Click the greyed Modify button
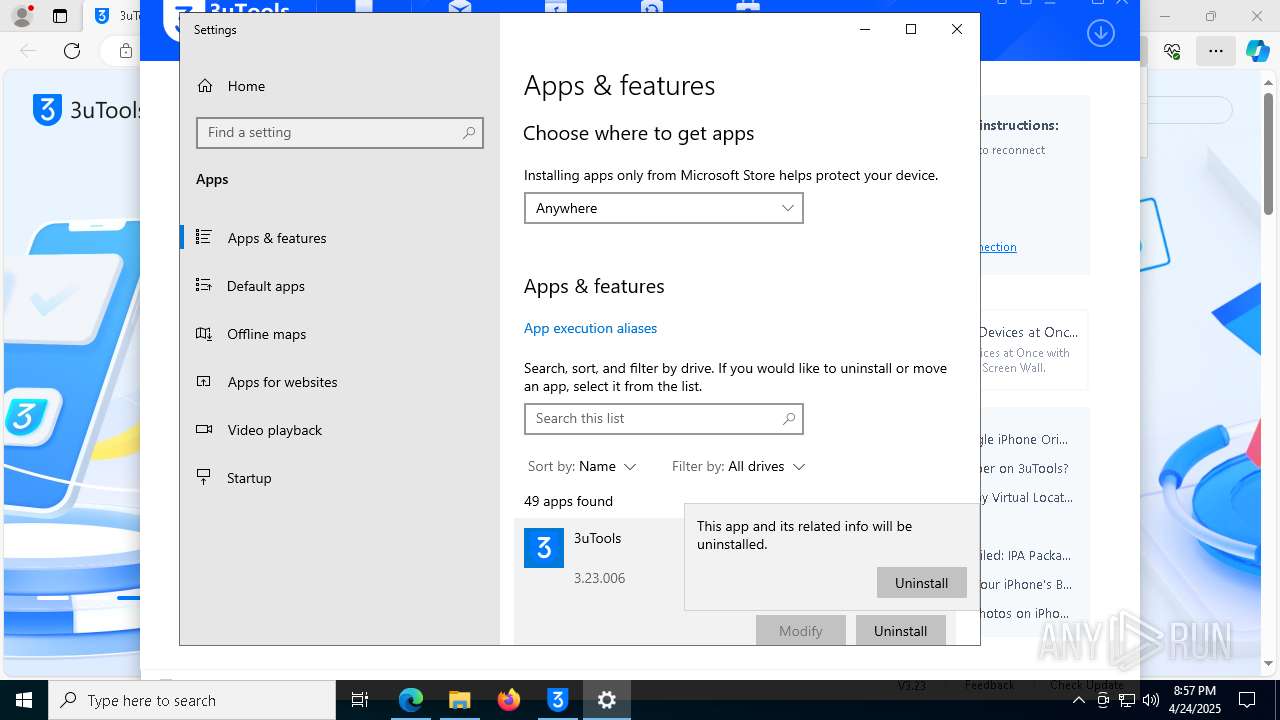The width and height of the screenshot is (1280, 720). click(x=800, y=631)
